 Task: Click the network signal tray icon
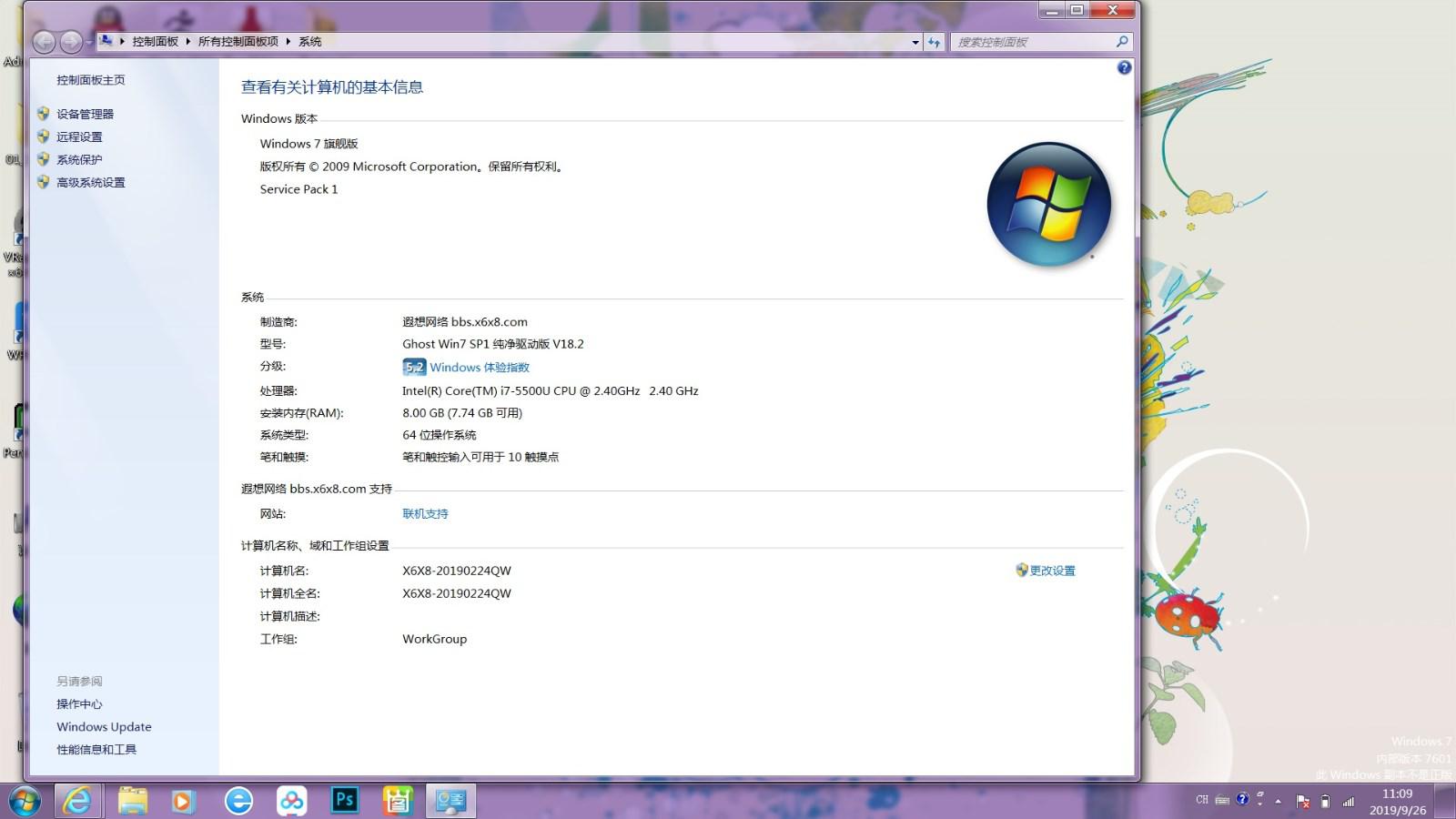coord(1349,802)
